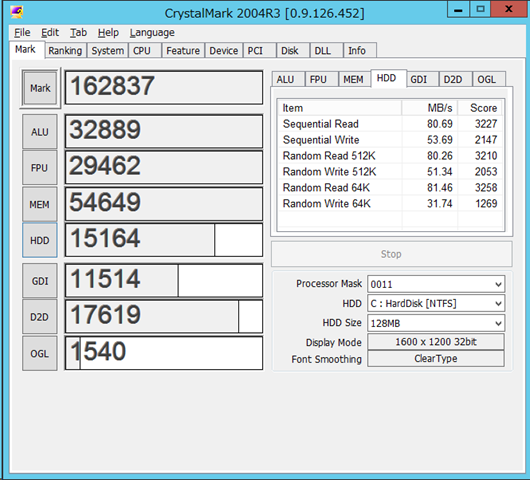530x480 pixels.
Task: Show the OGL results tab
Action: coord(487,79)
